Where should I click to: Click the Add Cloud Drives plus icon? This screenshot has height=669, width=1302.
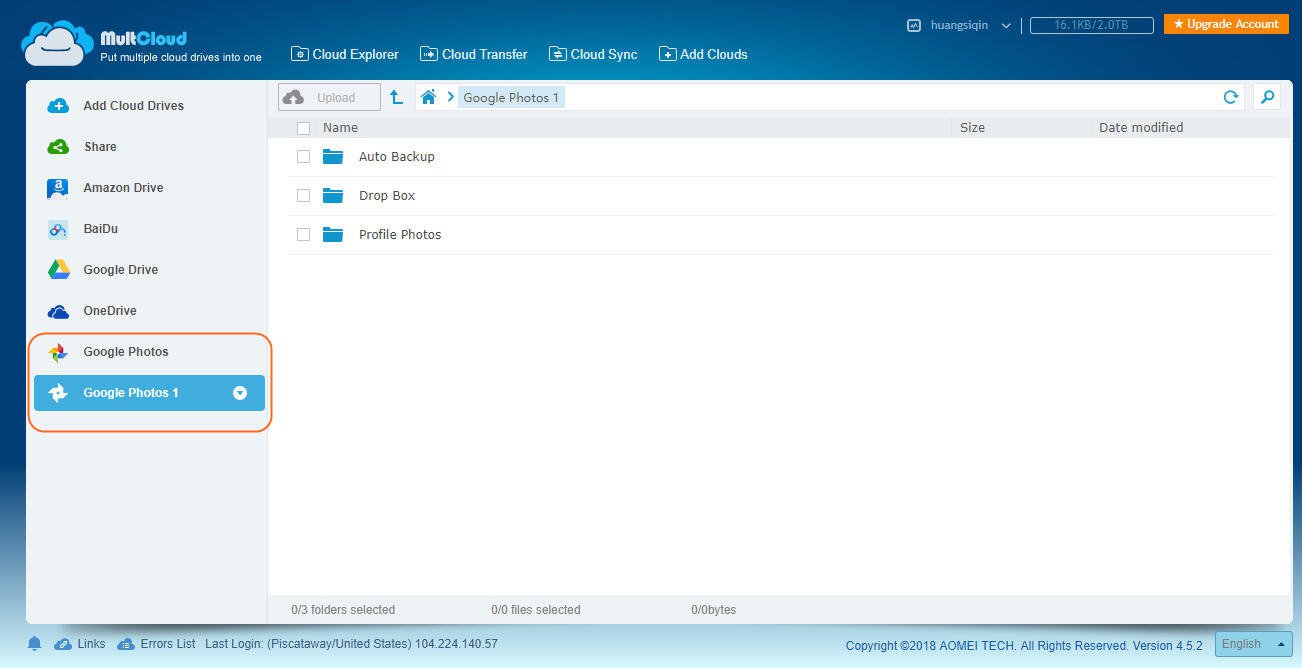(x=58, y=105)
